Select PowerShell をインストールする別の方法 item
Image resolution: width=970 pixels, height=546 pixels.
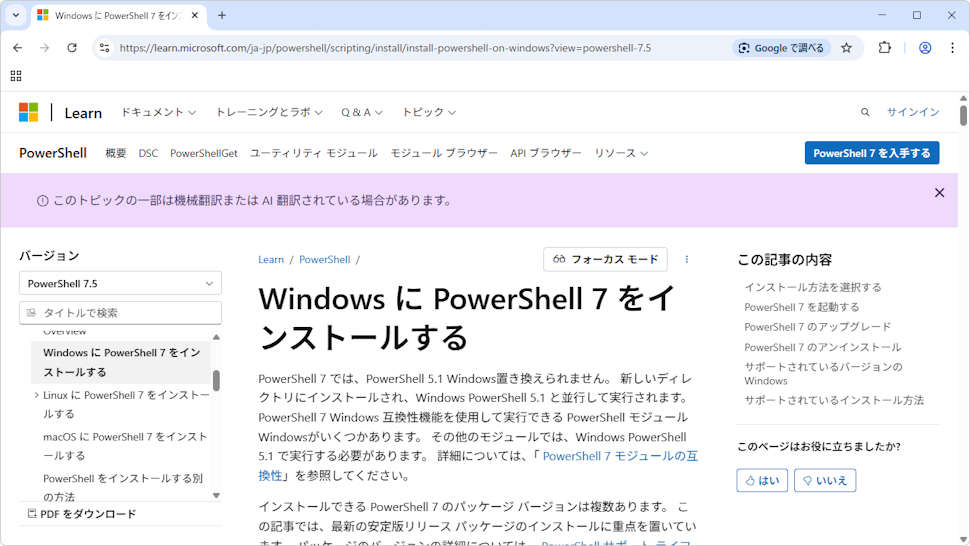tap(122, 487)
